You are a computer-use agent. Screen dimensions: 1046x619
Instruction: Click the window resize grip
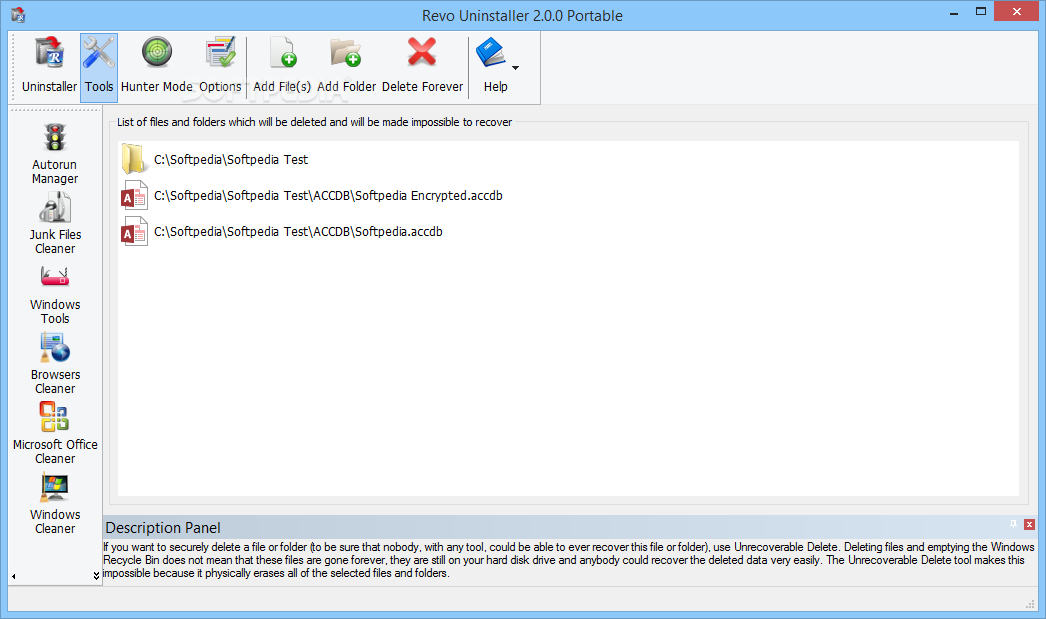coord(1029,604)
